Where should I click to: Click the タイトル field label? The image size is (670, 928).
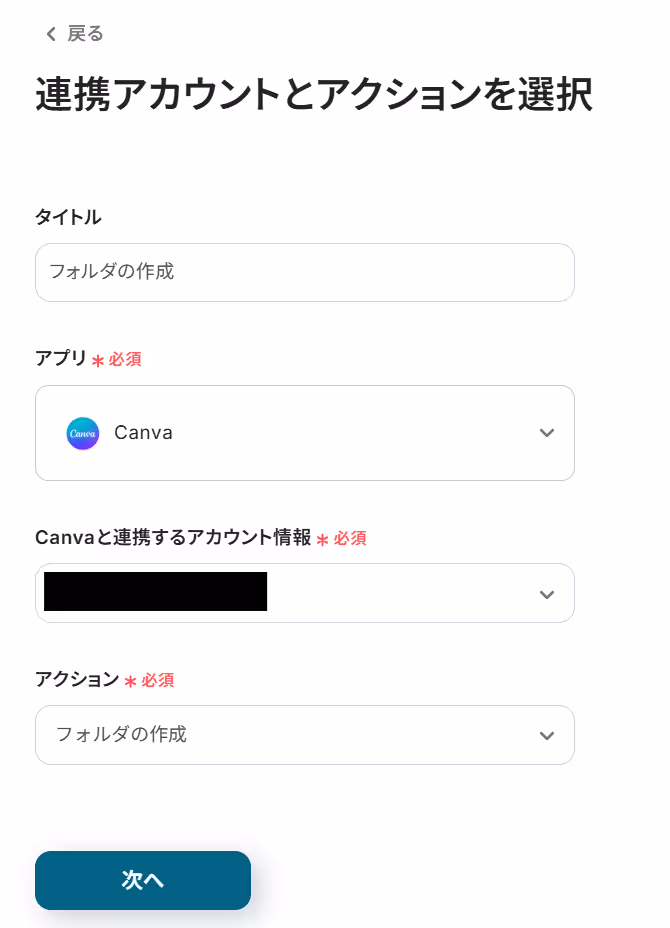68,217
